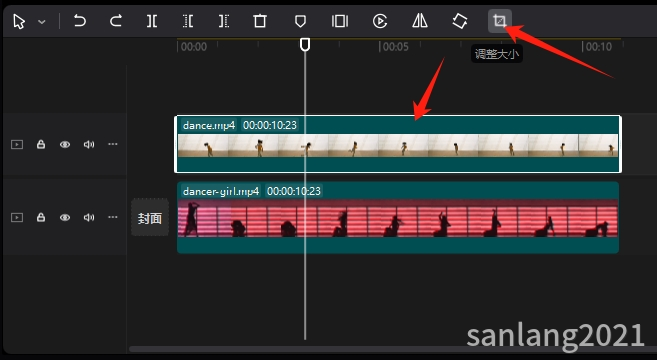Lock the dance.mp4 track
Screen dimensions: 657x360
[41, 144]
